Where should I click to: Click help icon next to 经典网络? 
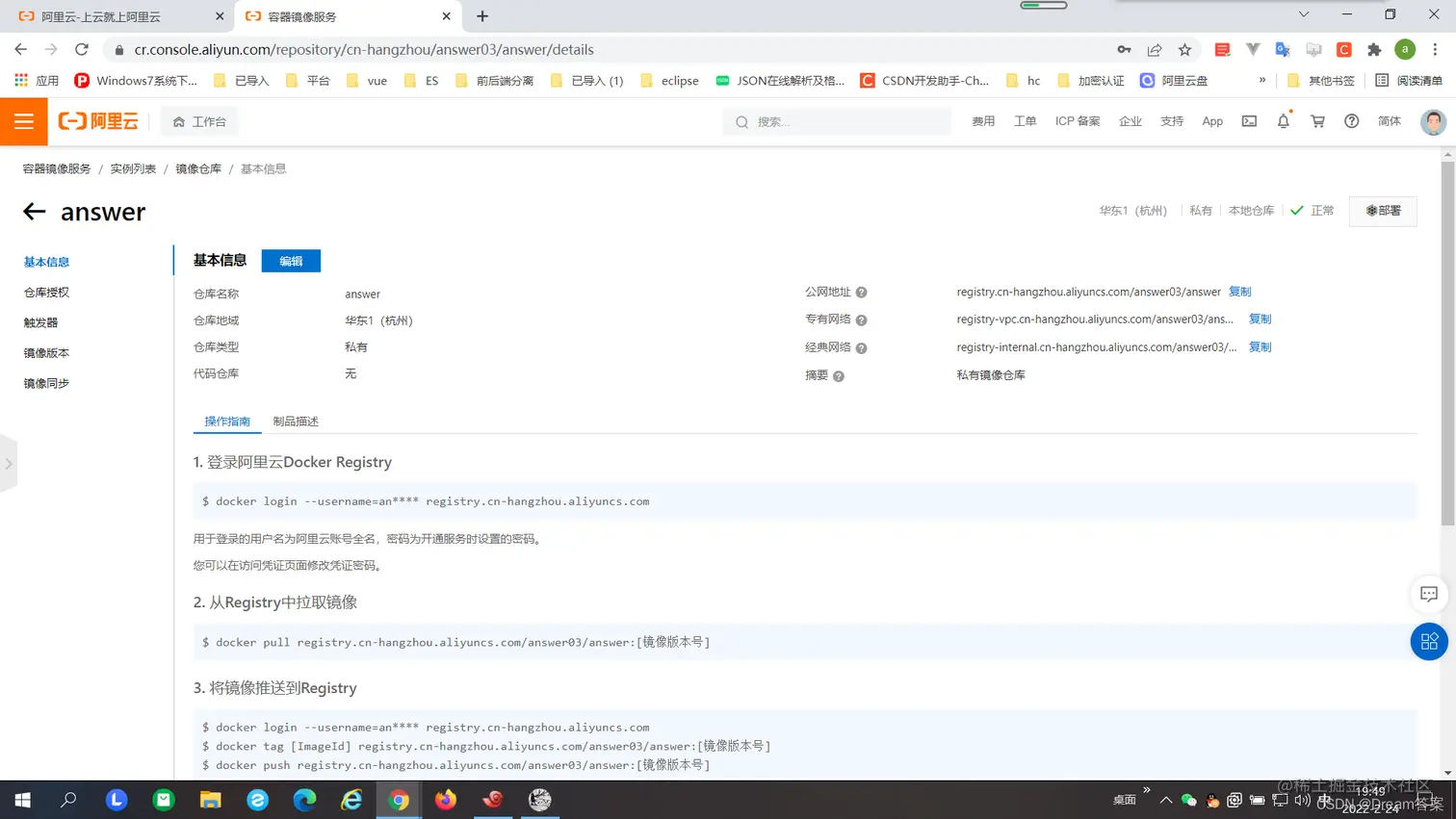coord(861,348)
